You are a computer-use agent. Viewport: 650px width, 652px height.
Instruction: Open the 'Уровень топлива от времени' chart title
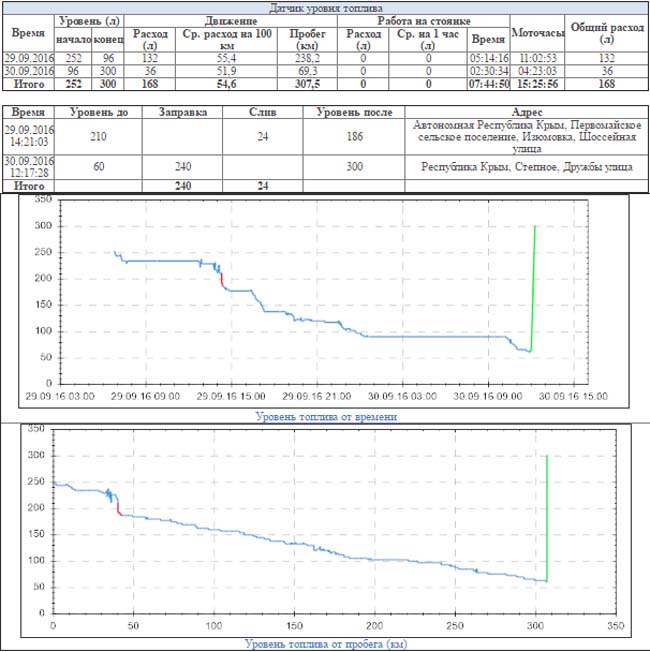(326, 416)
